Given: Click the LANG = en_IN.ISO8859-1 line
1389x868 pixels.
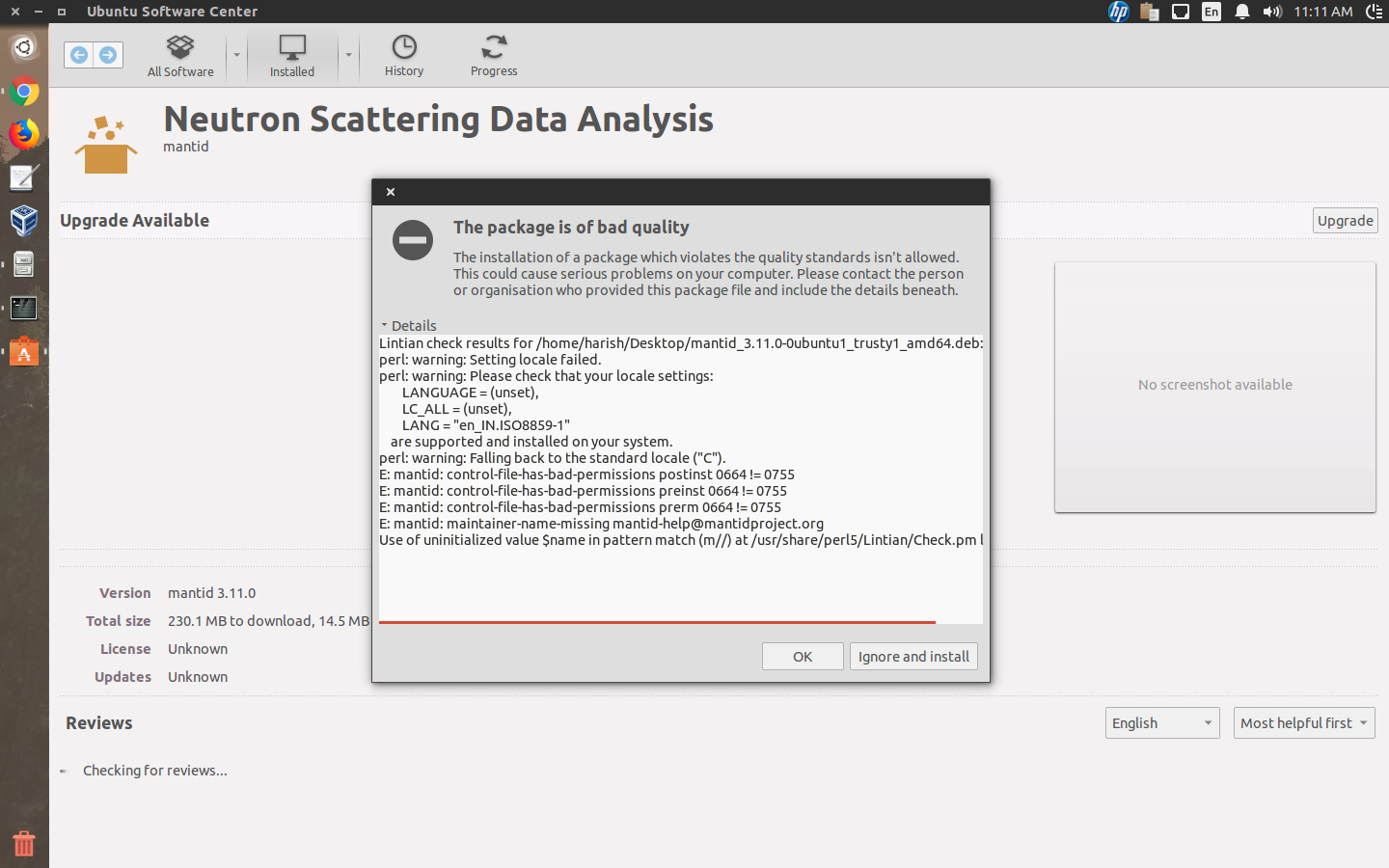Looking at the screenshot, I should coord(486,425).
